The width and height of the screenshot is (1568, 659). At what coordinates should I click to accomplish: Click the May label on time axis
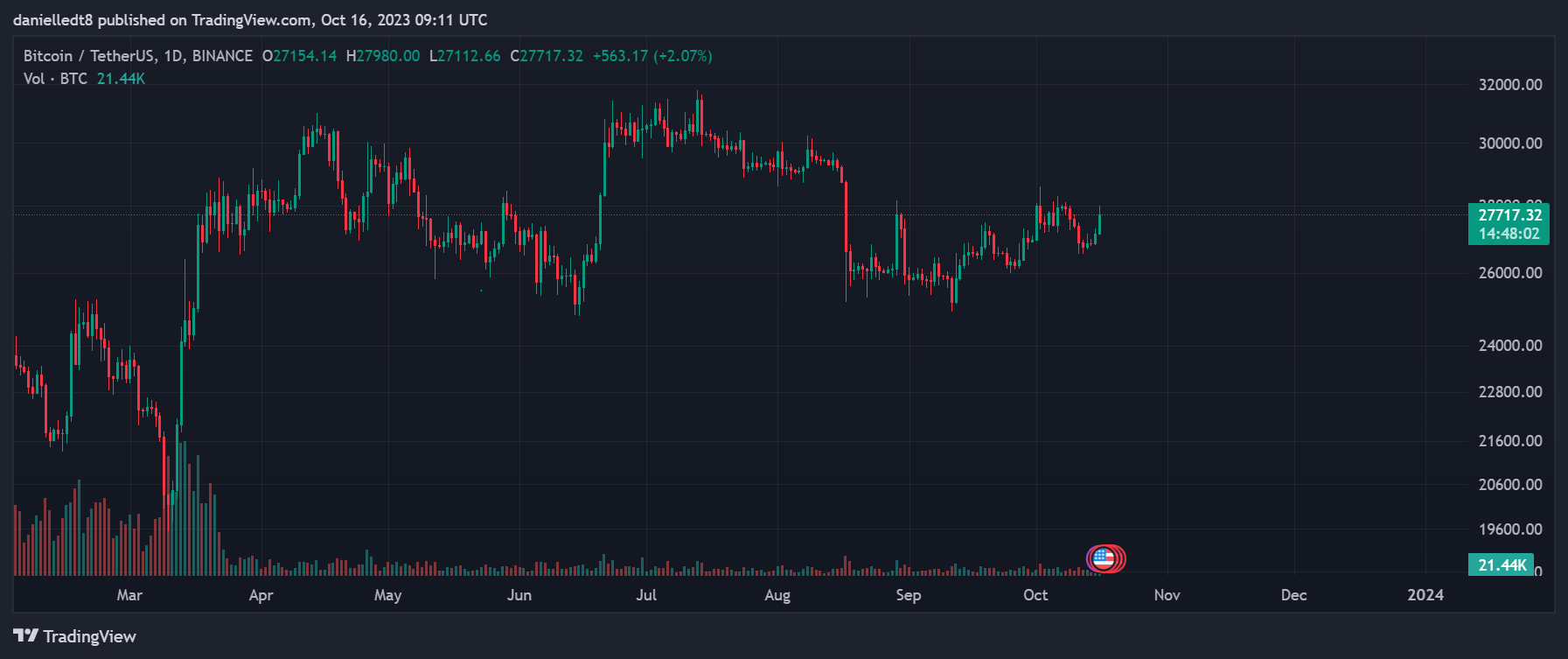[387, 595]
